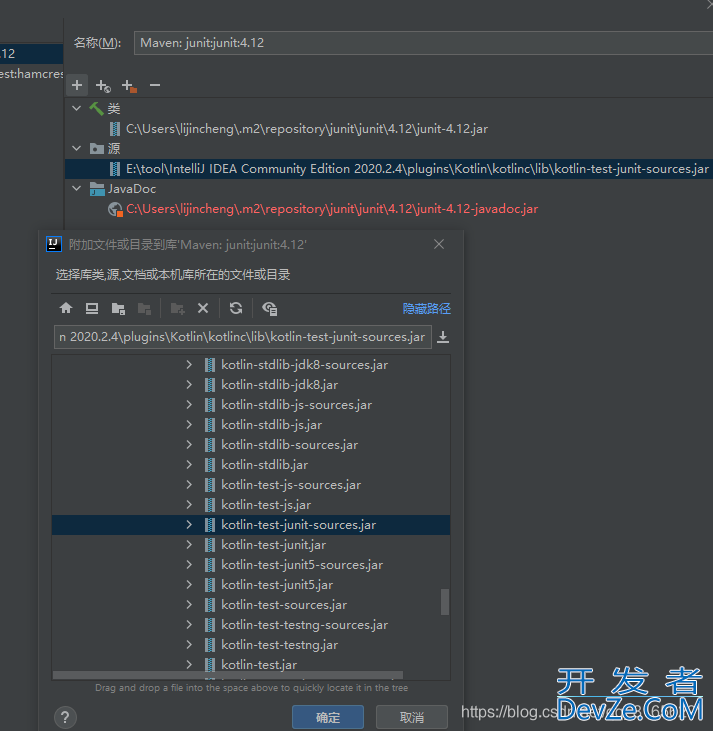Image resolution: width=713 pixels, height=731 pixels.
Task: Click the file tree vertical scrollbar thumb
Action: click(x=445, y=602)
